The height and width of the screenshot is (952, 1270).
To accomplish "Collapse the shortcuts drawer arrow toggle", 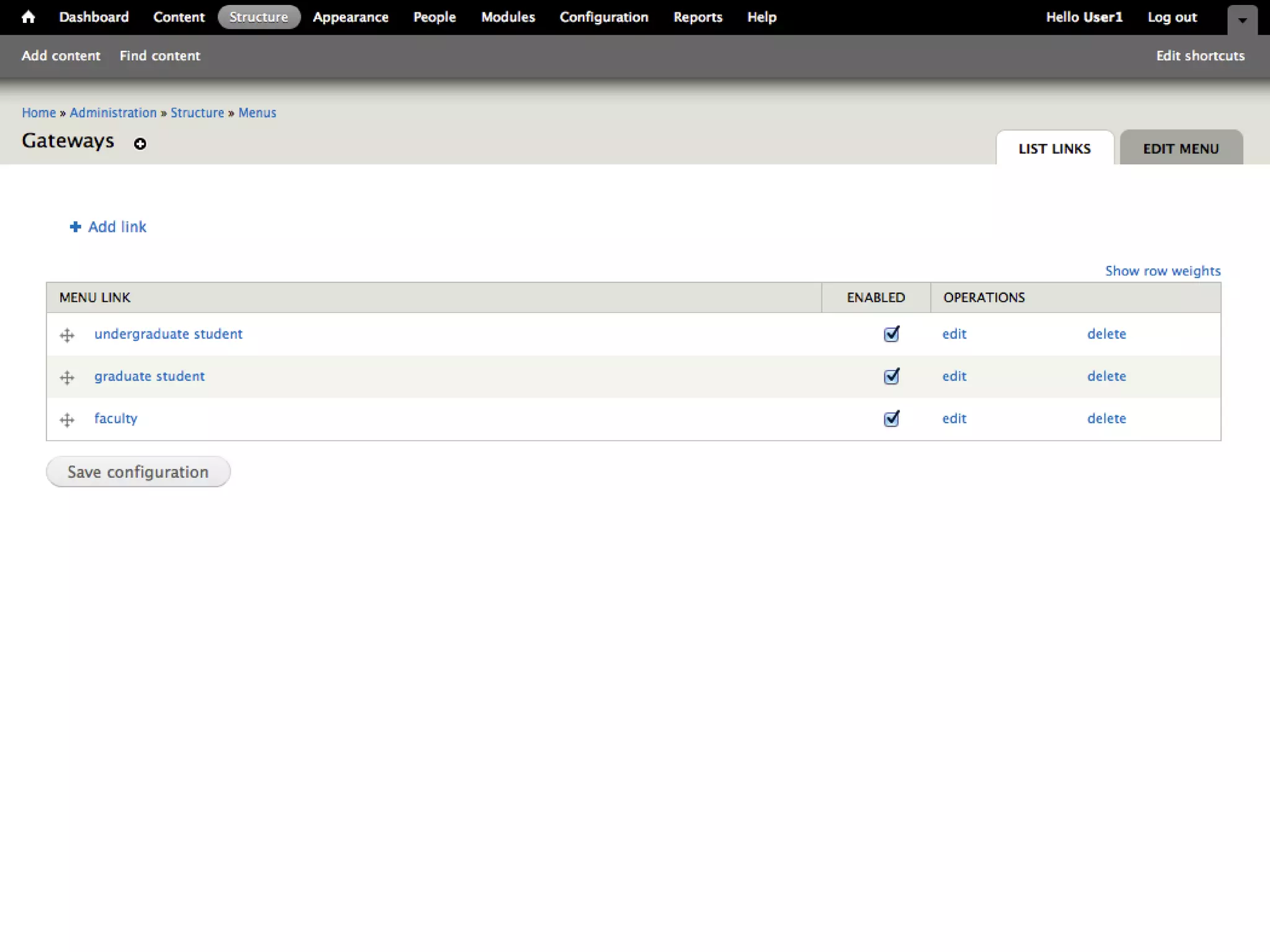I will click(x=1242, y=20).
